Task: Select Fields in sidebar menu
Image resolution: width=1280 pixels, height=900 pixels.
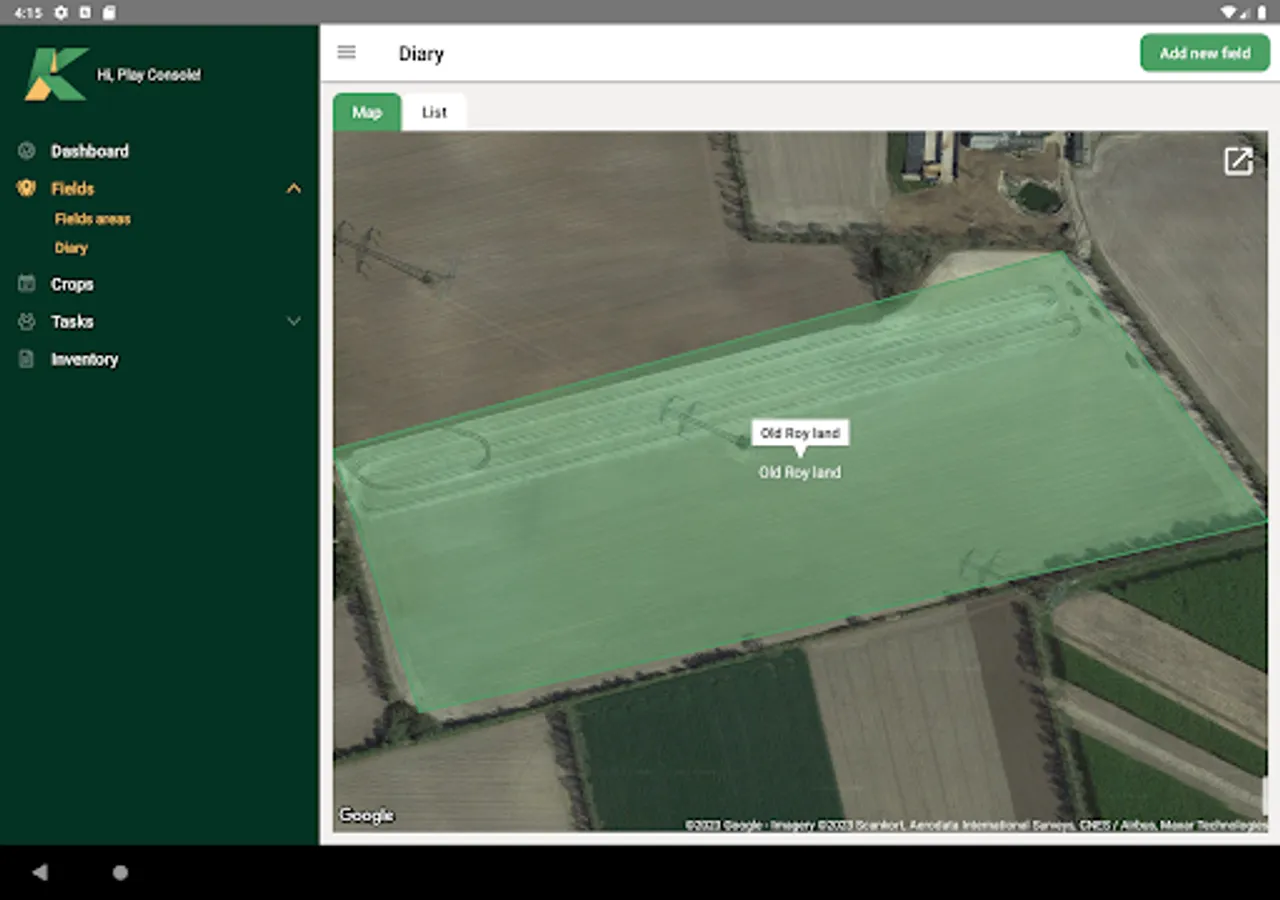Action: point(73,188)
